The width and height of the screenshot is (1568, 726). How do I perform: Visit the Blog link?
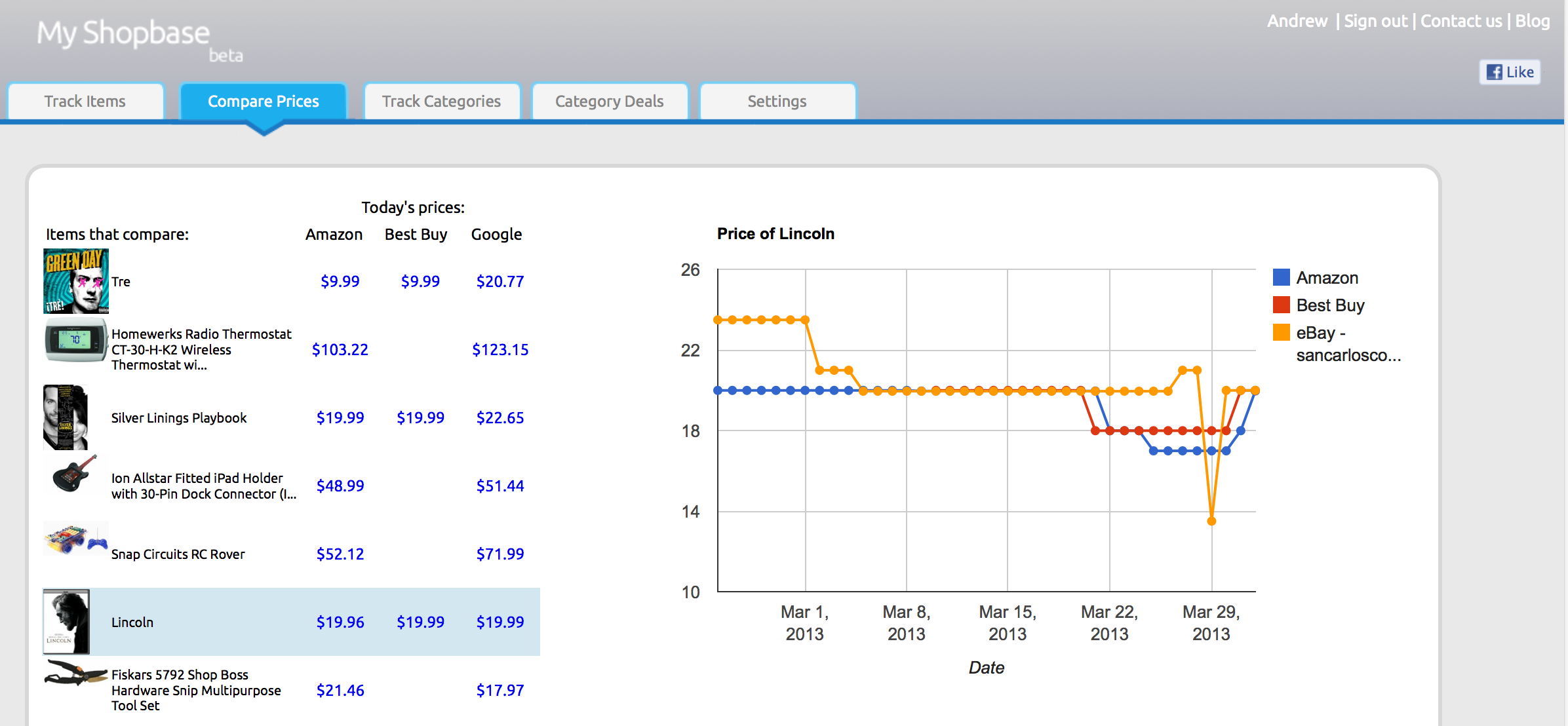point(1532,22)
